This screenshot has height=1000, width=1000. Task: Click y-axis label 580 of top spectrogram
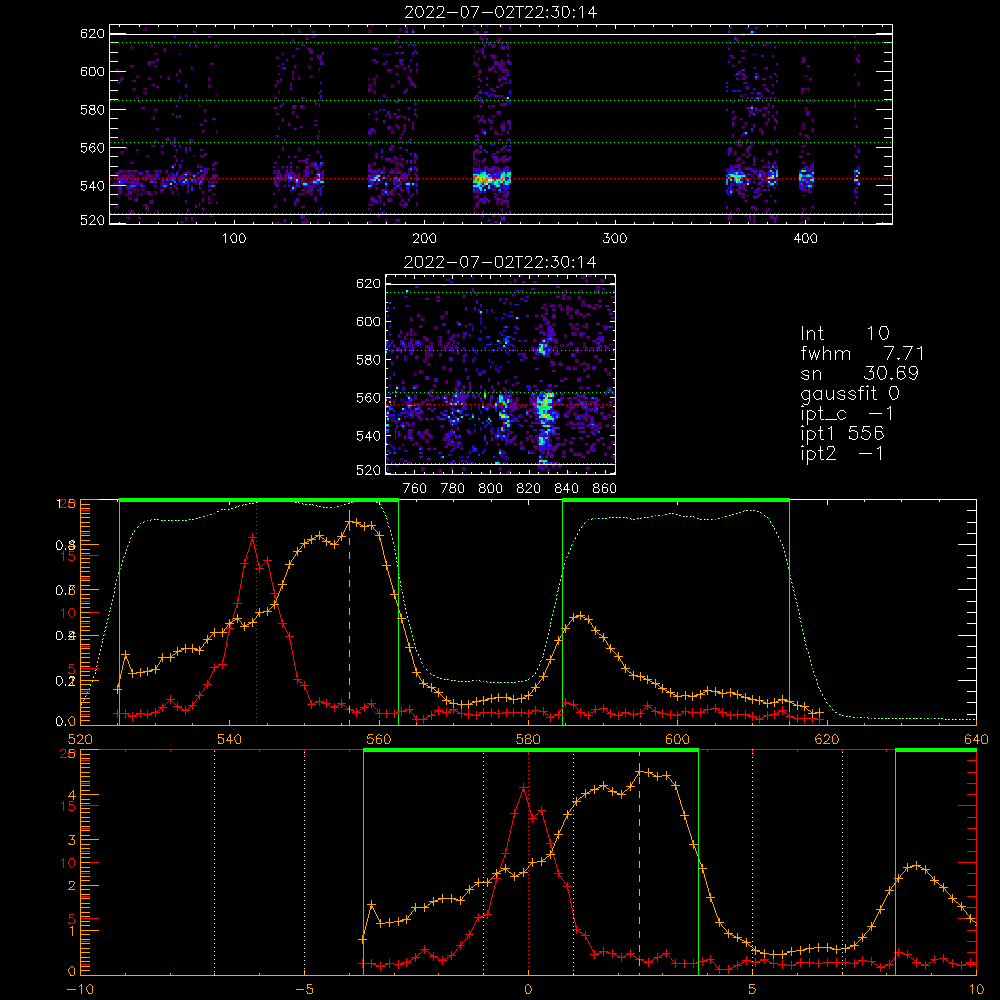[x=92, y=110]
